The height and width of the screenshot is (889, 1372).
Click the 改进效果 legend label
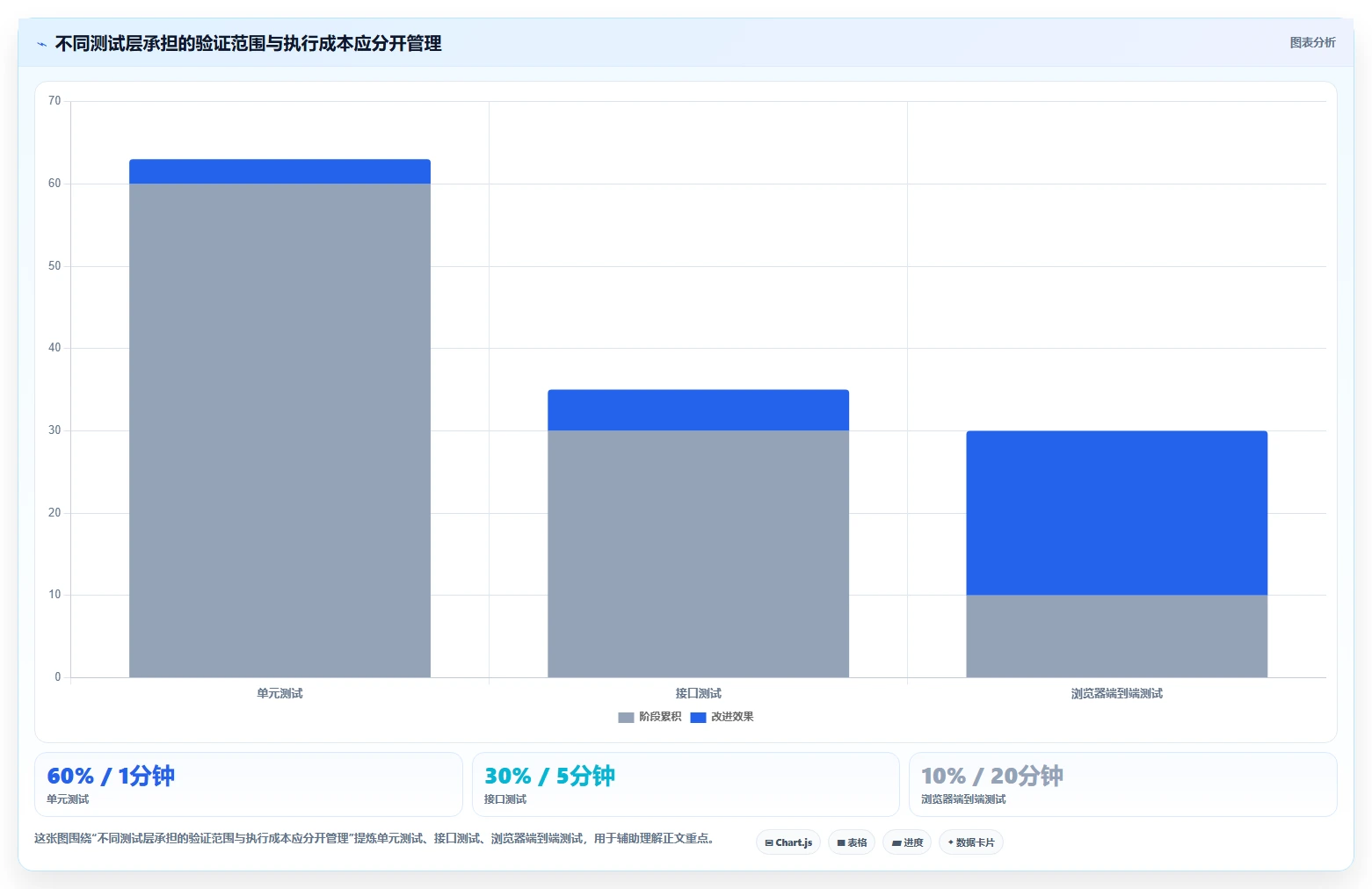(x=732, y=717)
